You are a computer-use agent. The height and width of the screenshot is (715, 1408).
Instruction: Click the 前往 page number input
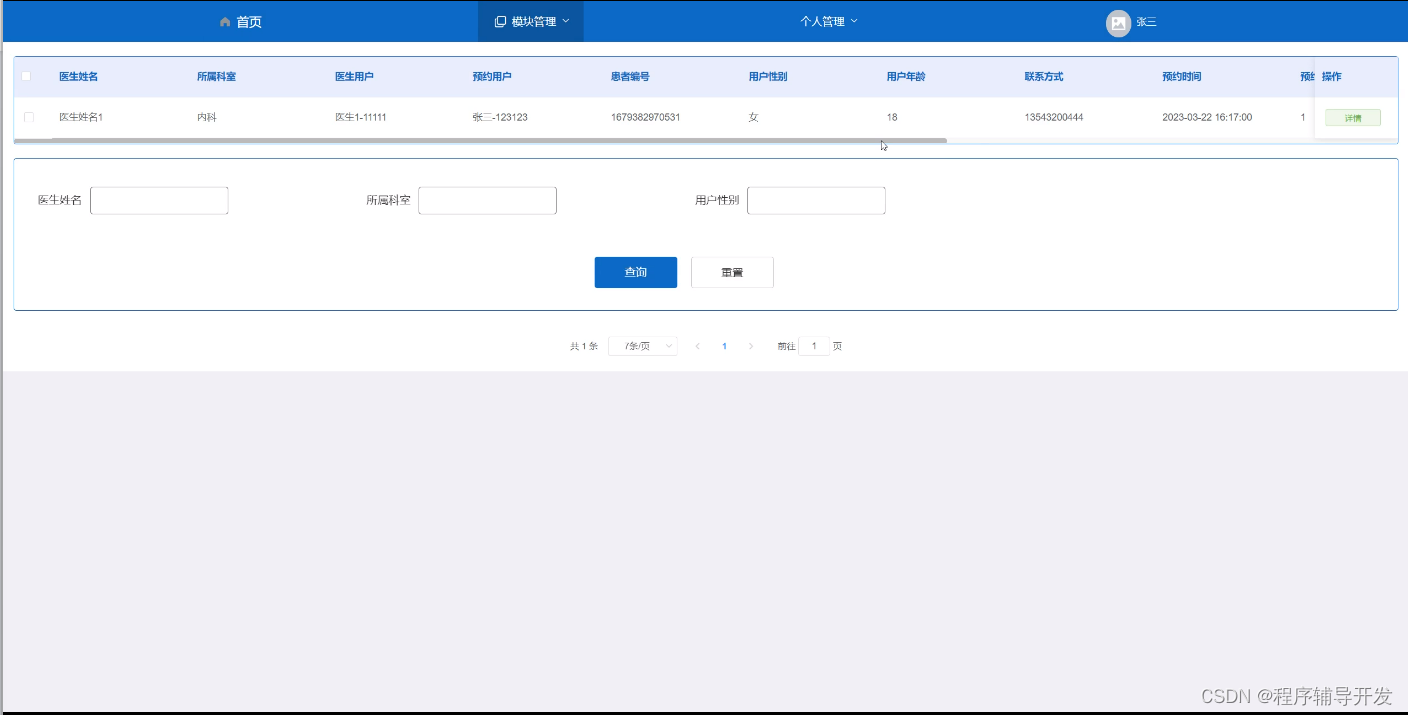(814, 346)
